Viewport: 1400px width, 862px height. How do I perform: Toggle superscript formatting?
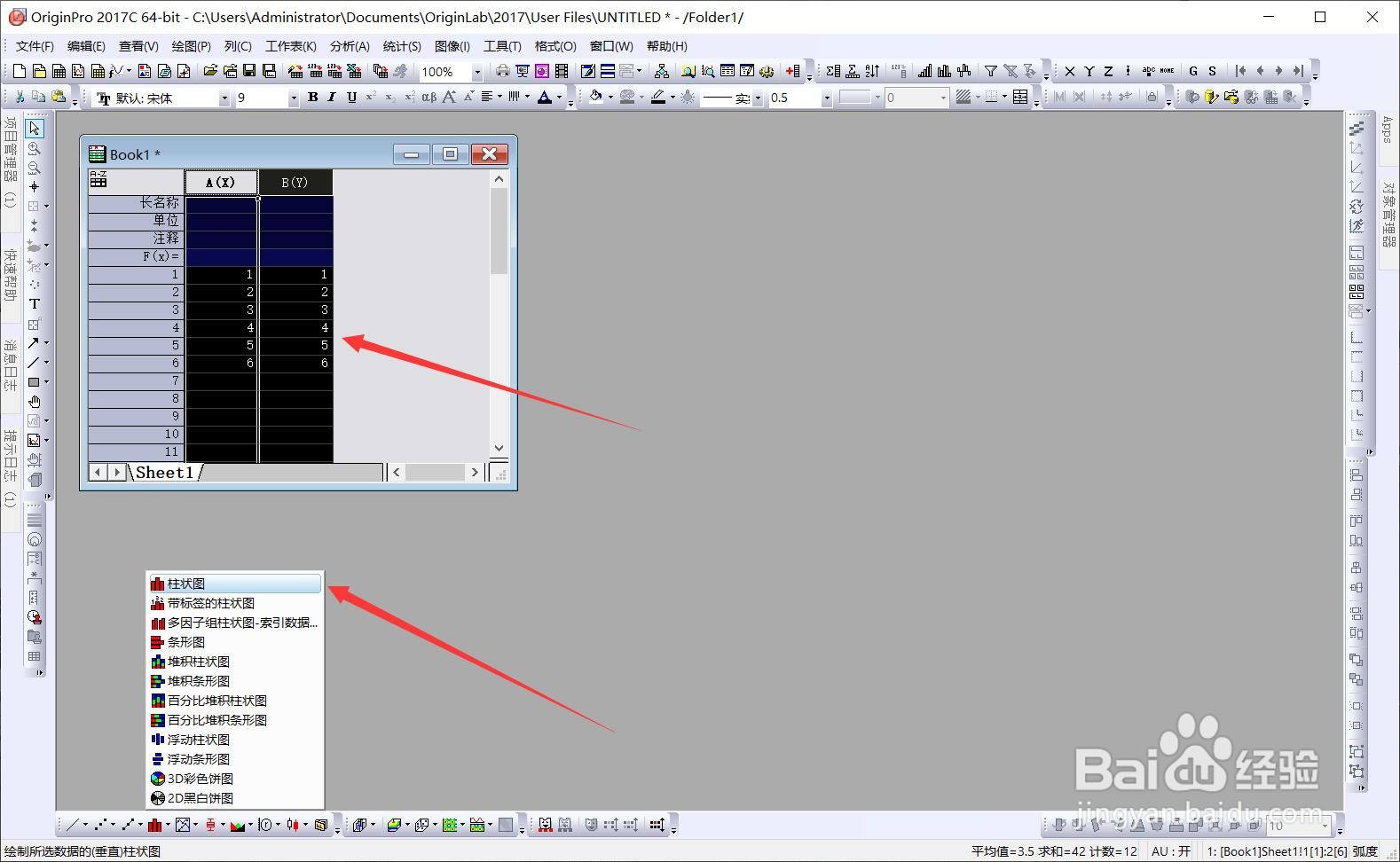[370, 97]
